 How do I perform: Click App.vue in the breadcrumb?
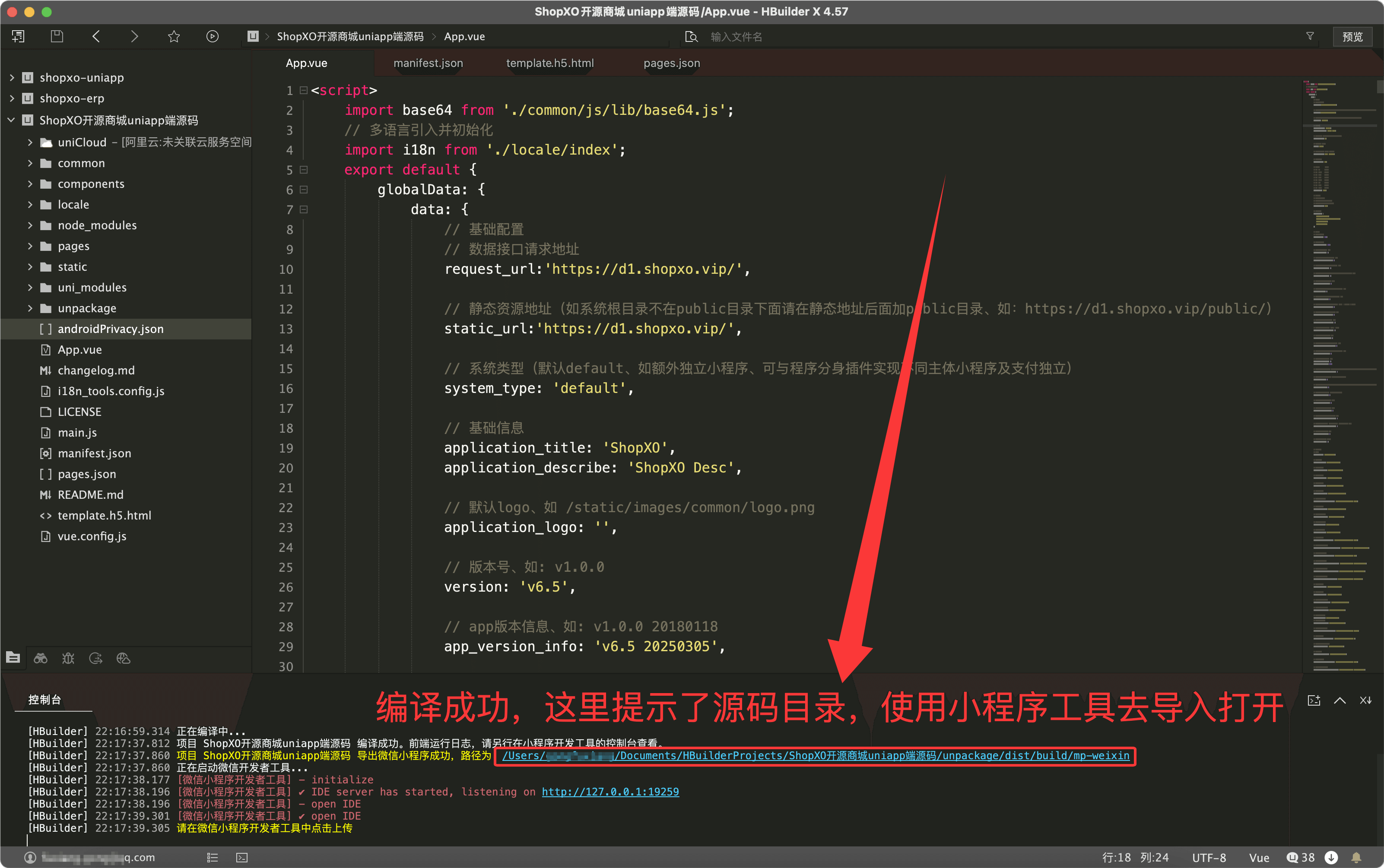coord(464,36)
